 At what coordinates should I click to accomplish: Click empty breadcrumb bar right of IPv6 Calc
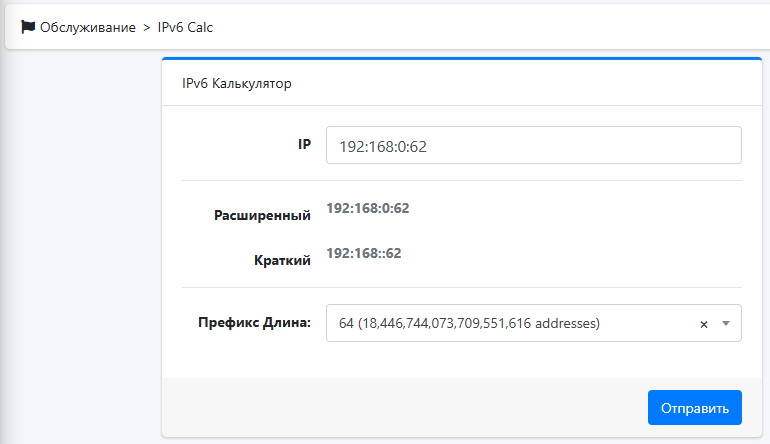480,27
